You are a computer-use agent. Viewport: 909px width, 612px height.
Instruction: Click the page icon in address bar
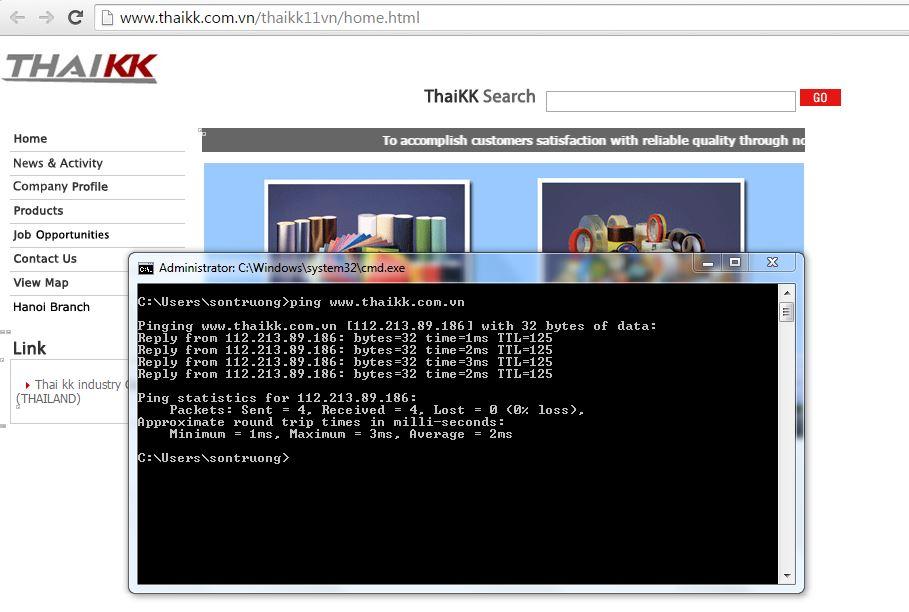click(x=107, y=18)
